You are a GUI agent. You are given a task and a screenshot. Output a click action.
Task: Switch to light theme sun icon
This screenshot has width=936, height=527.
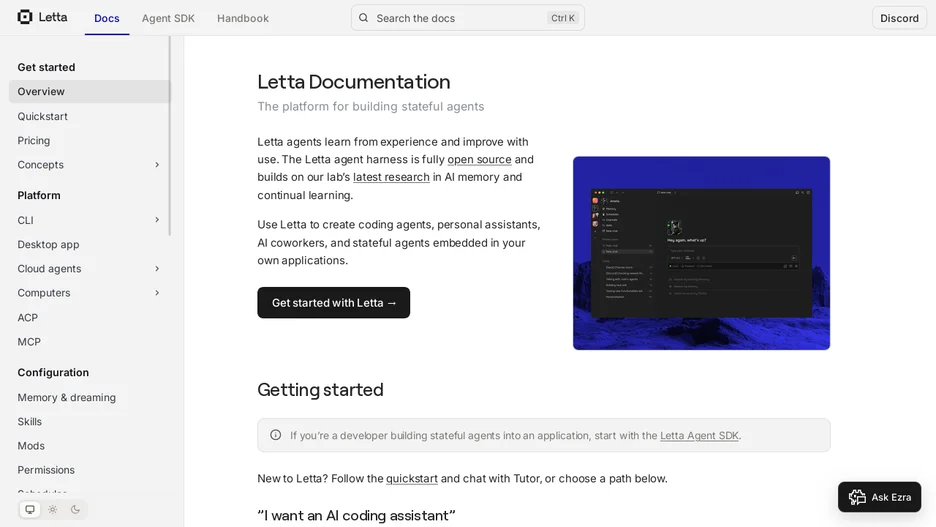tap(53, 510)
